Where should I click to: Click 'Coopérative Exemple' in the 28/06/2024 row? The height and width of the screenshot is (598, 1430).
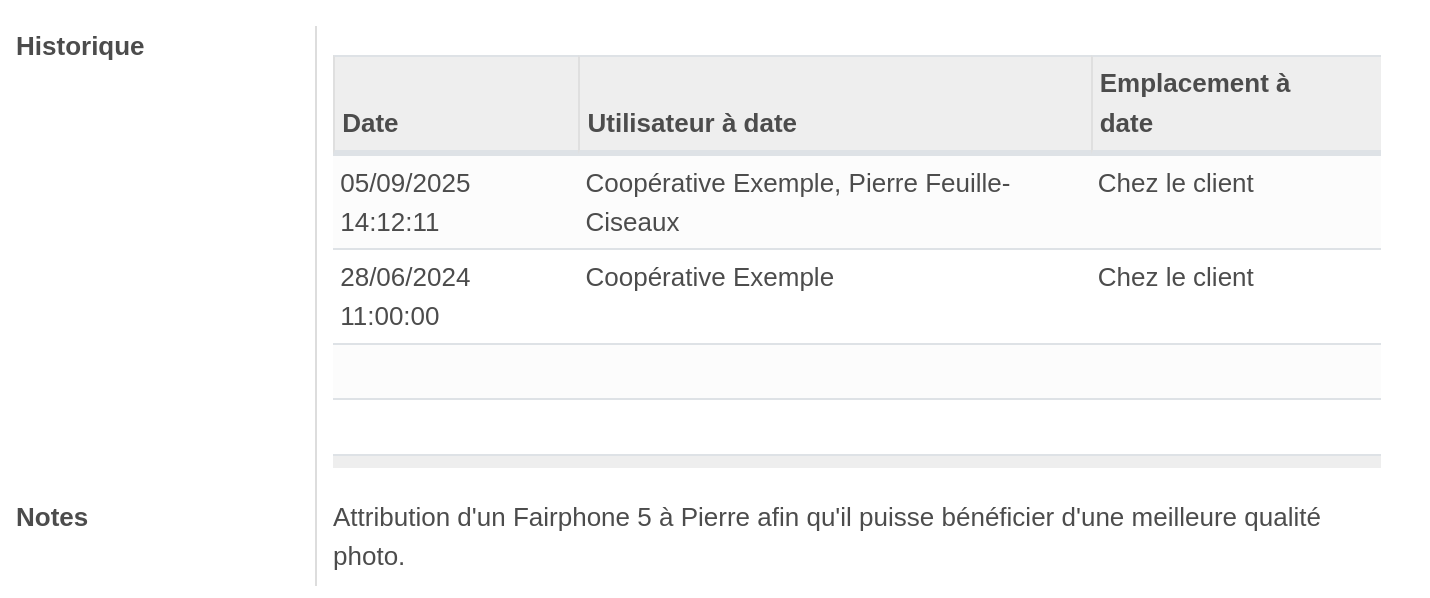point(709,278)
